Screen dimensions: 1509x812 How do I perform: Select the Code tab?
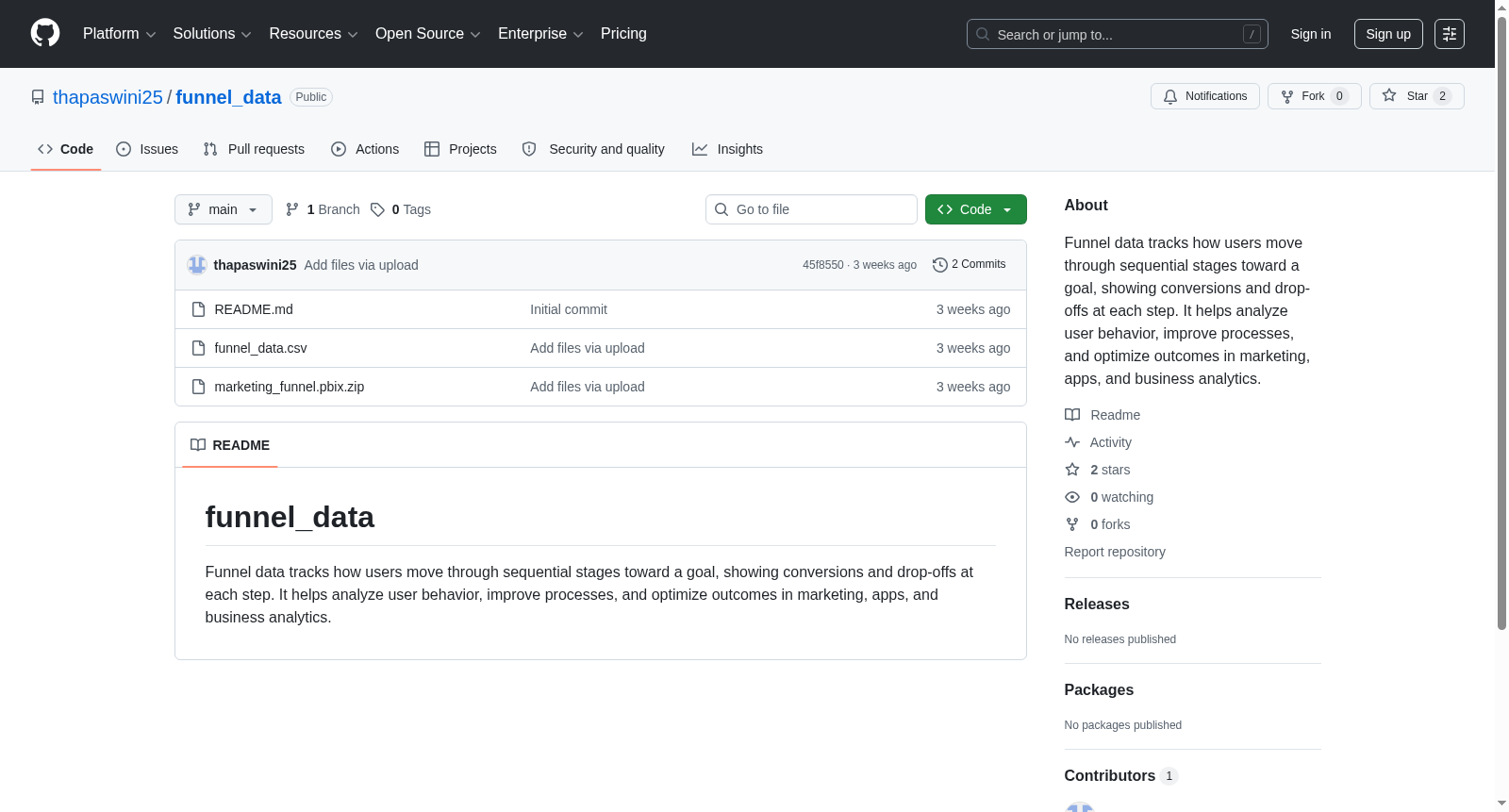[x=66, y=149]
